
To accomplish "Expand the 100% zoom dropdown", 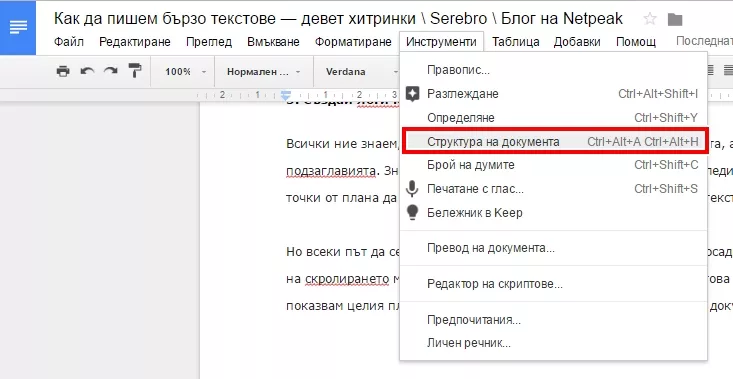I will (x=185, y=72).
